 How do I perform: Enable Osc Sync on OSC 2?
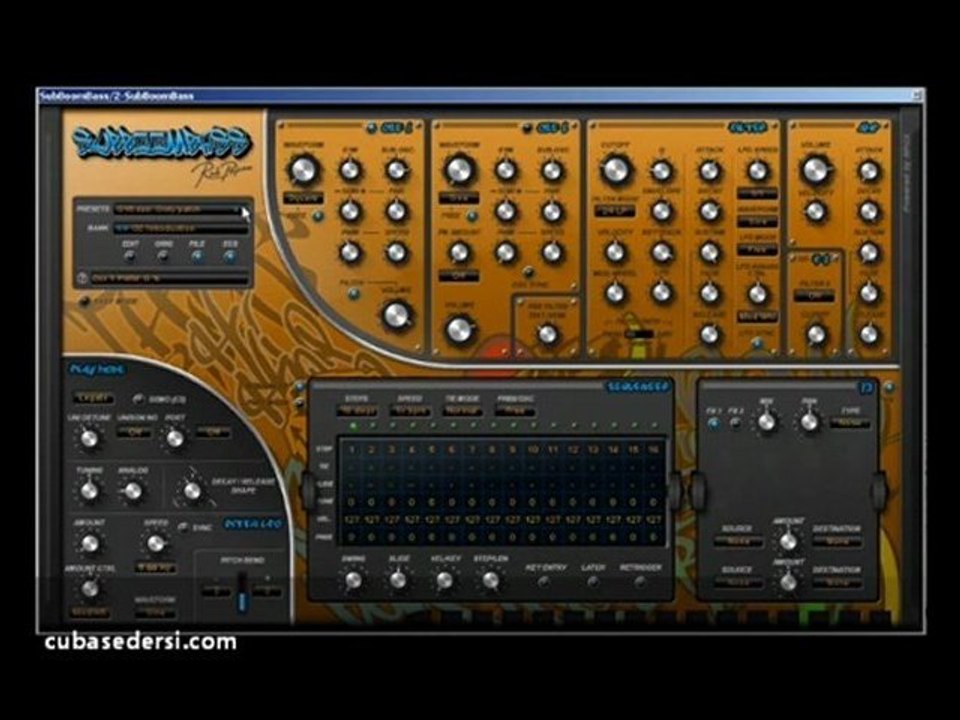coord(528,272)
